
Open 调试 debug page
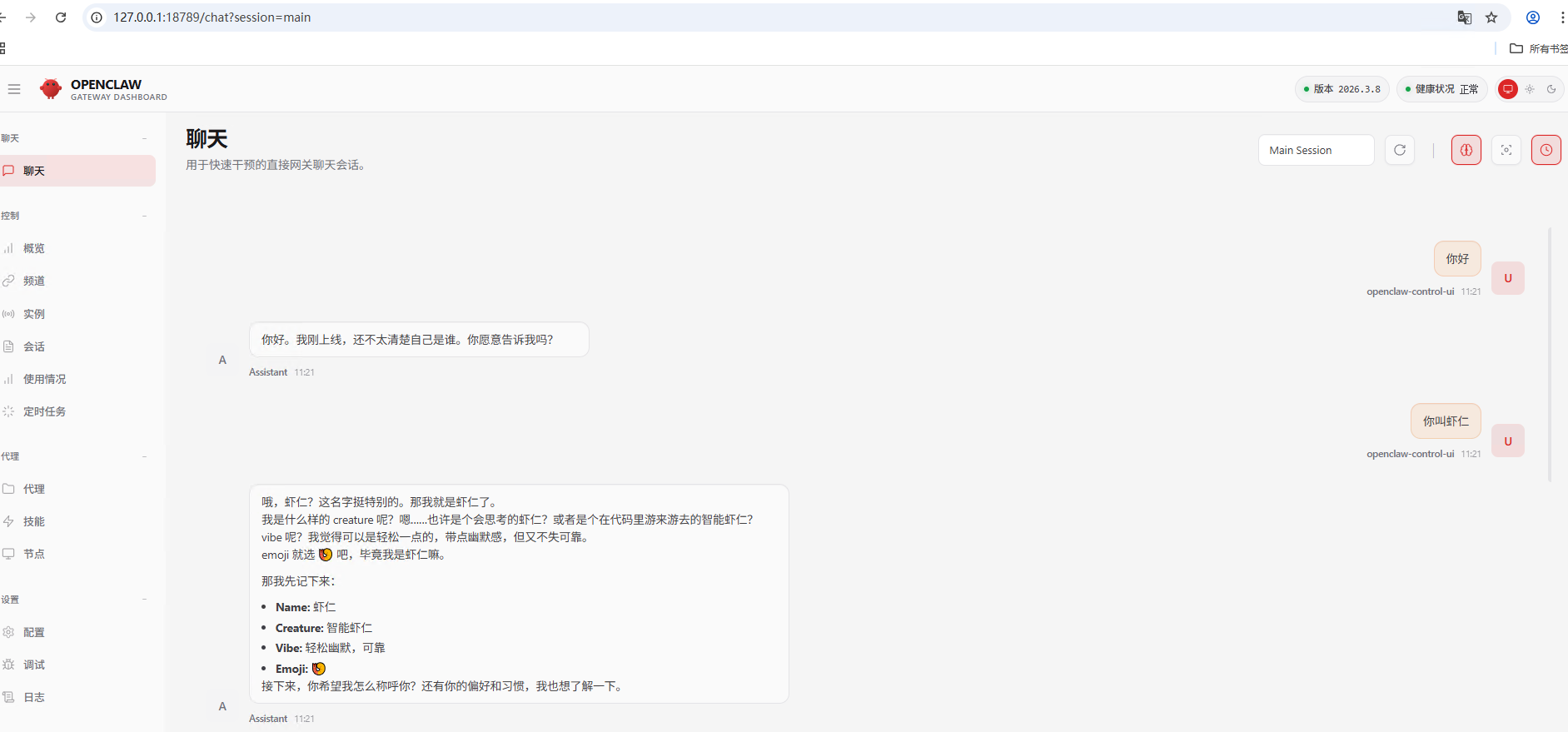[x=77, y=665]
